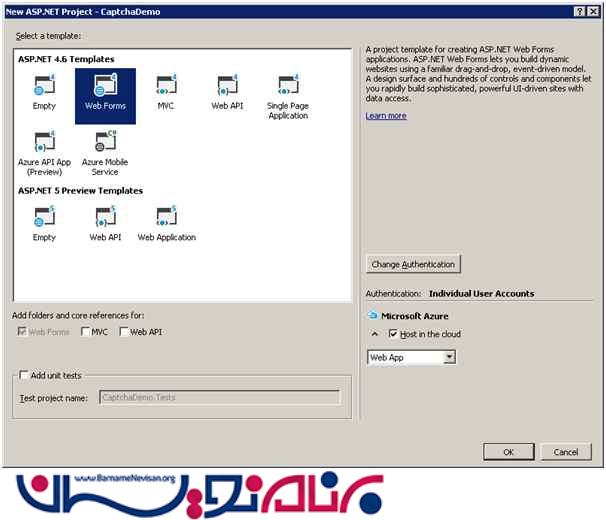Select the ASP.NET 5 Preview Web API template
The image size is (606, 520).
point(105,223)
